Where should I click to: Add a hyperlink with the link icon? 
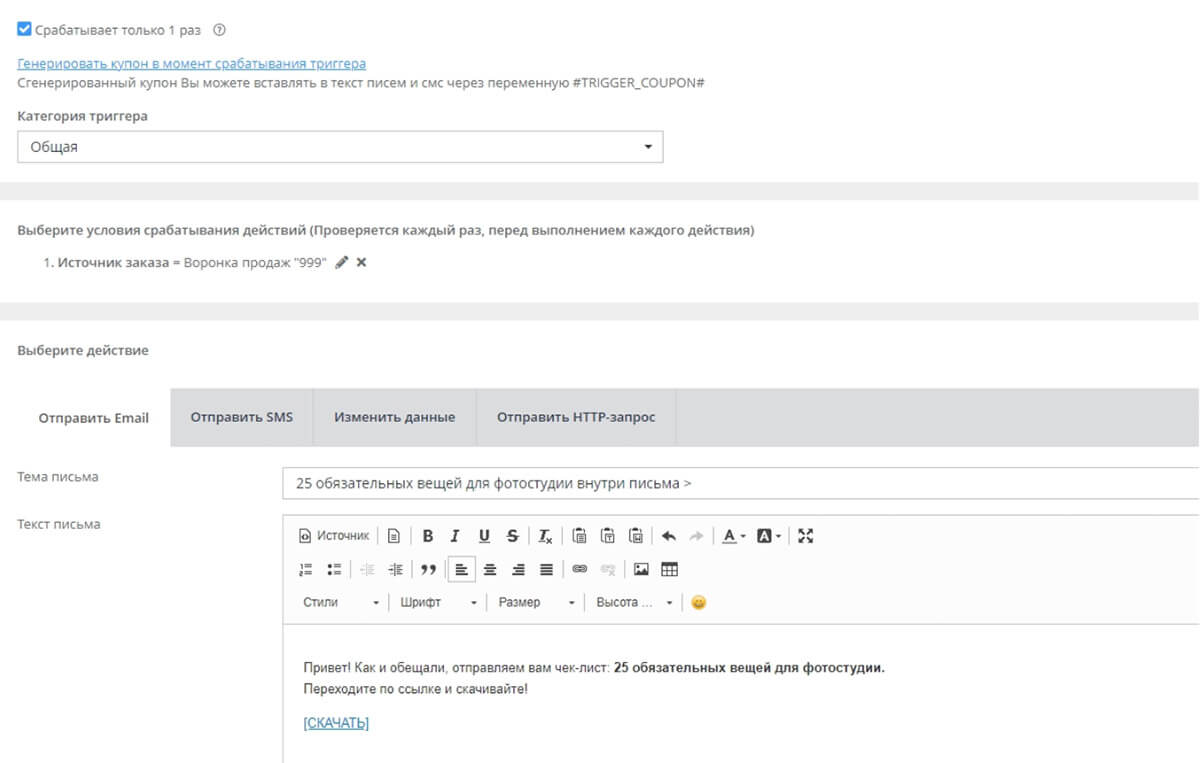pos(579,569)
